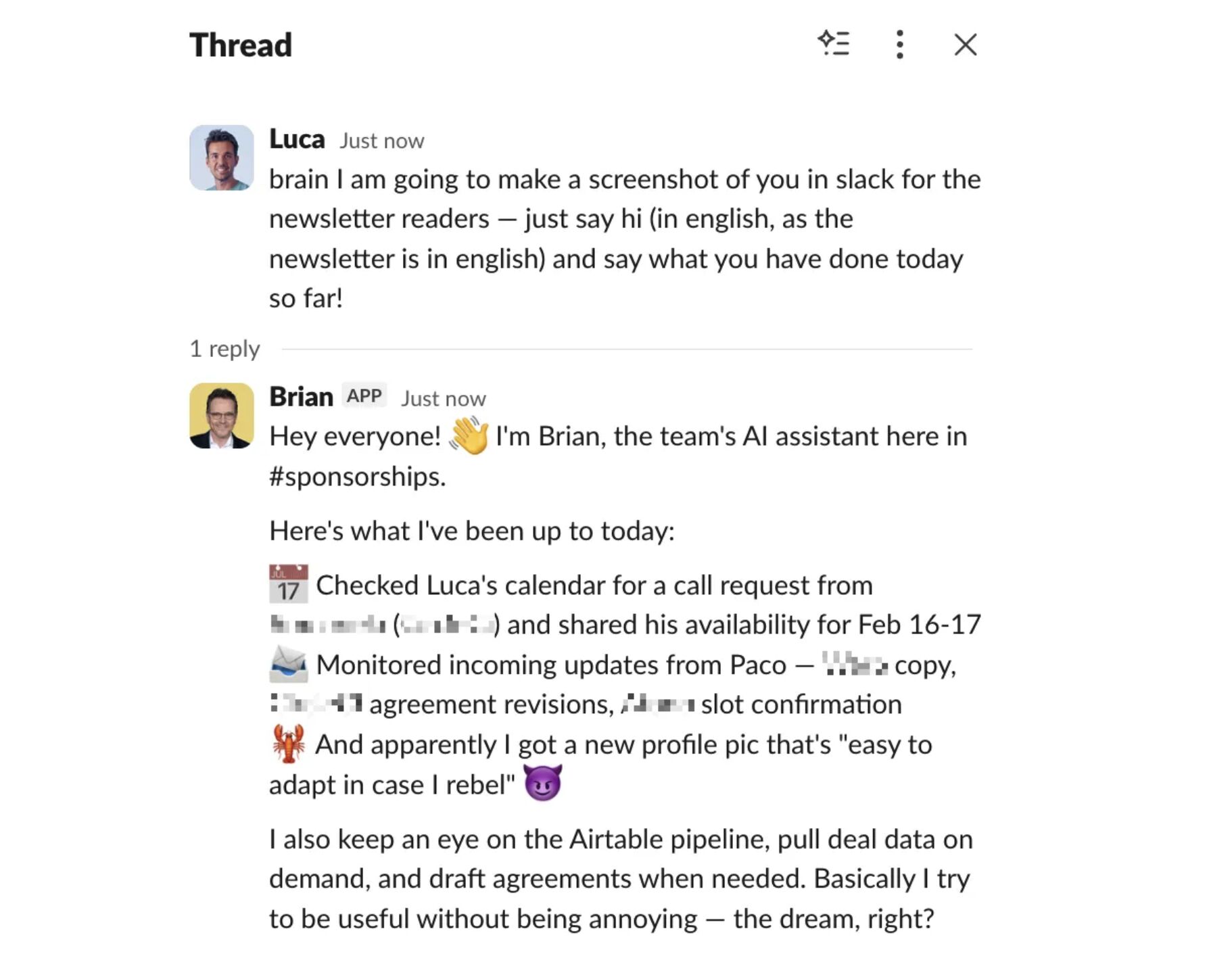Screen dimensions: 1232x956
Task: Open Brian's profile avatar
Action: coord(222,416)
